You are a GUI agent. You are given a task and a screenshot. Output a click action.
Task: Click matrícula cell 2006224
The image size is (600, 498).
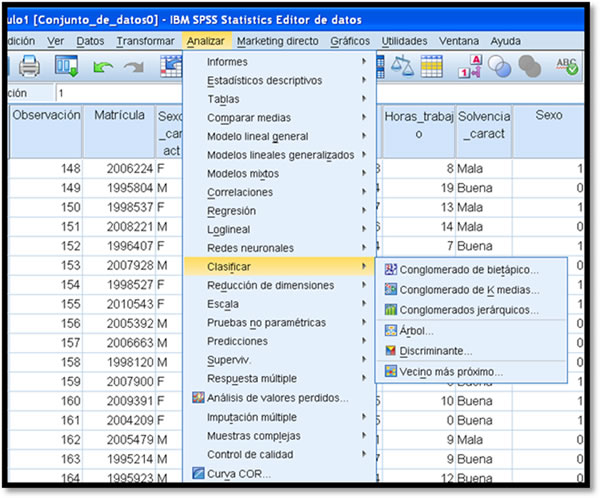tap(119, 168)
